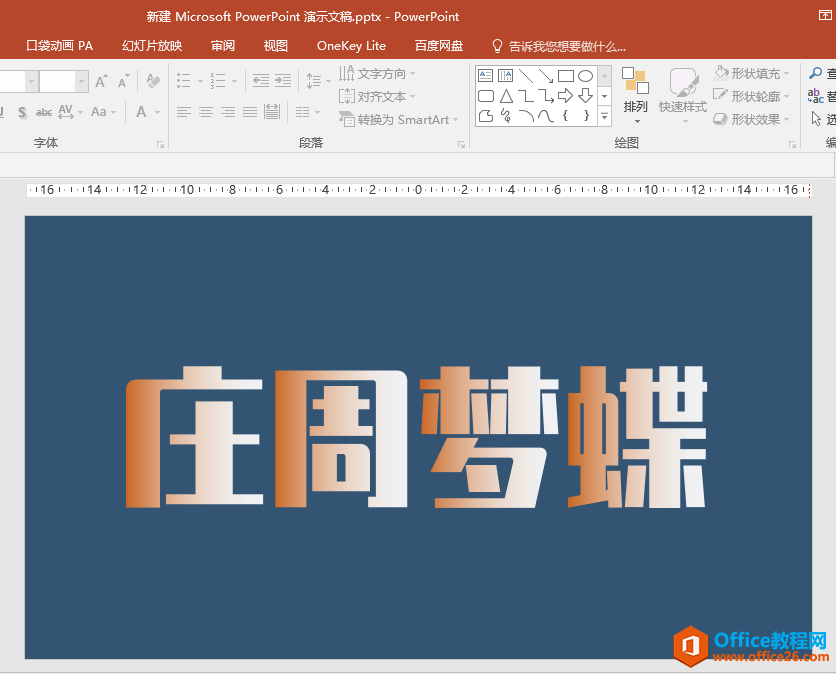Open 形状填充 shape fill options
The image size is (836, 674).
pyautogui.click(x=752, y=73)
